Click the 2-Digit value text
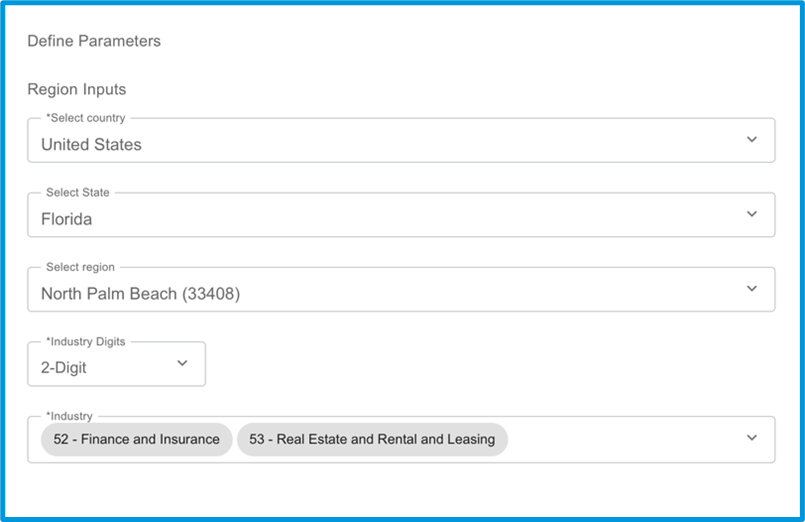 [64, 368]
